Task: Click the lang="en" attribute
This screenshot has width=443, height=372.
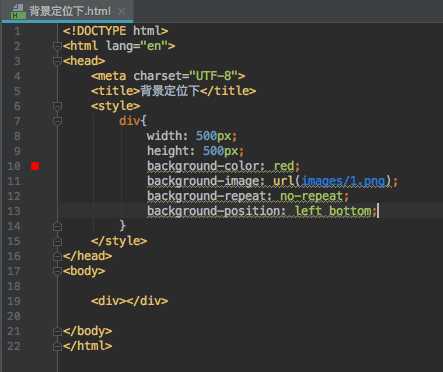Action: 137,46
